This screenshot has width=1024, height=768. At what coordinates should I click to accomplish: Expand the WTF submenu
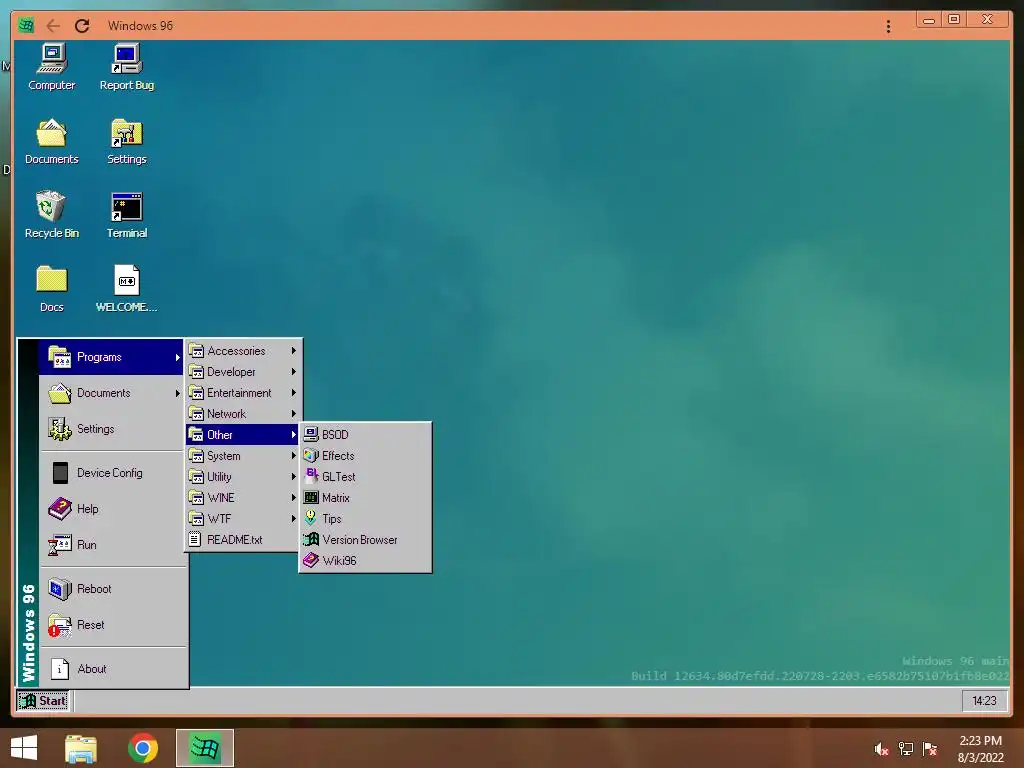243,519
